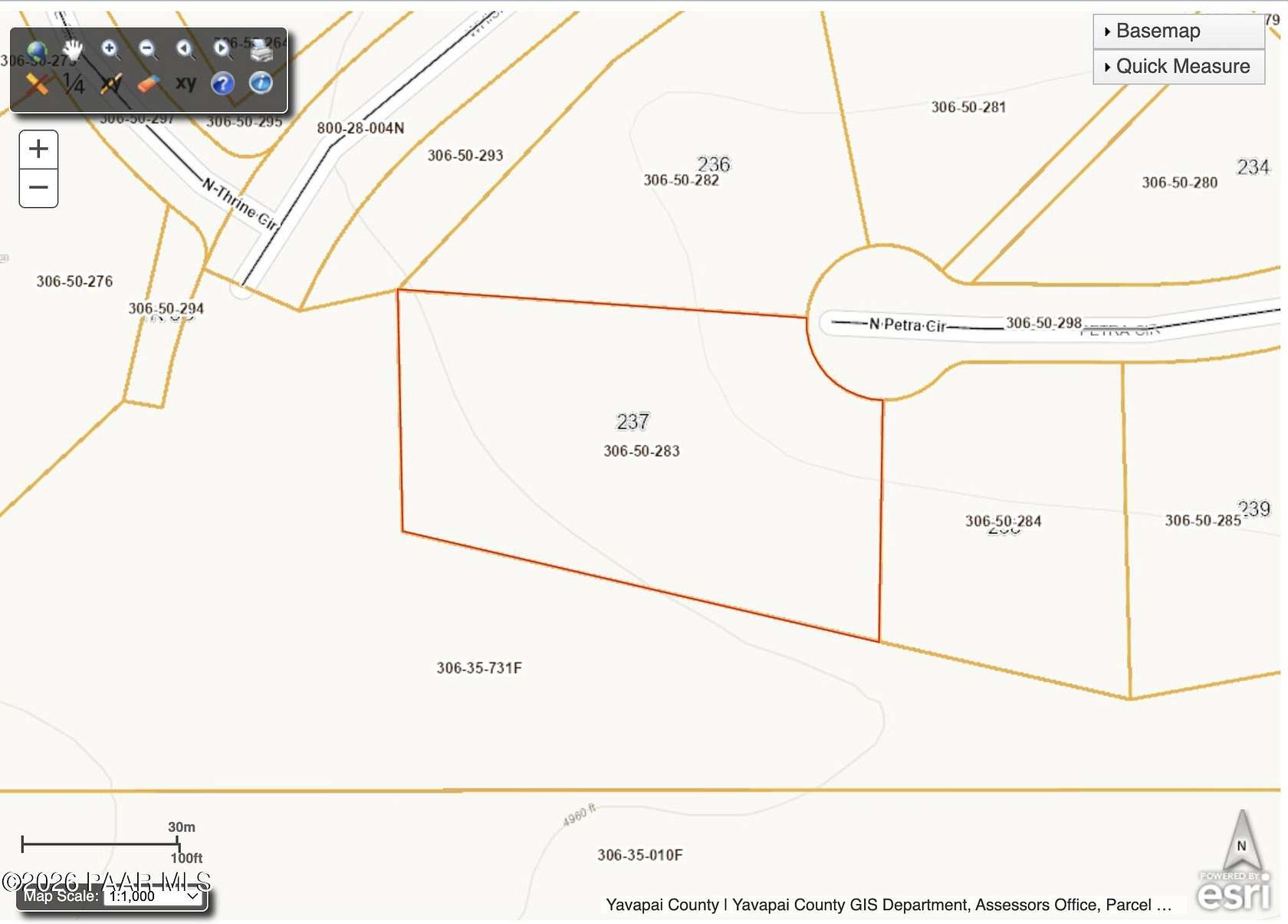Open the XY coordinates tool
This screenshot has width=1288, height=924.
186,83
